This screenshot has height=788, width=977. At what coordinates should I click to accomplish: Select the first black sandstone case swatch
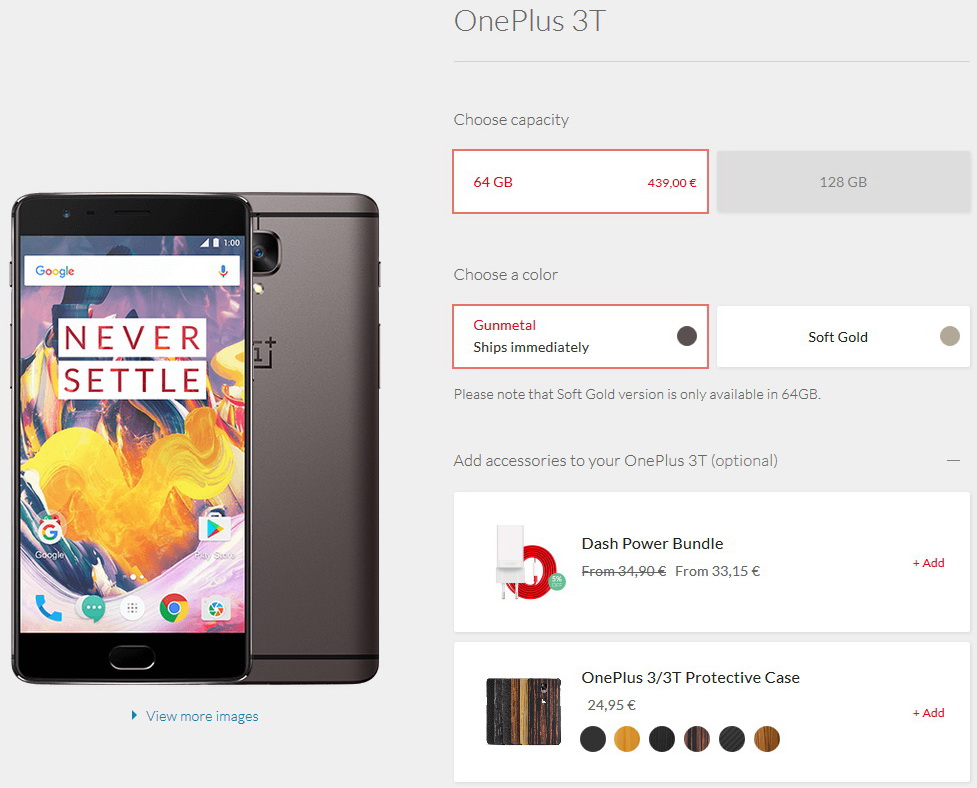point(593,739)
